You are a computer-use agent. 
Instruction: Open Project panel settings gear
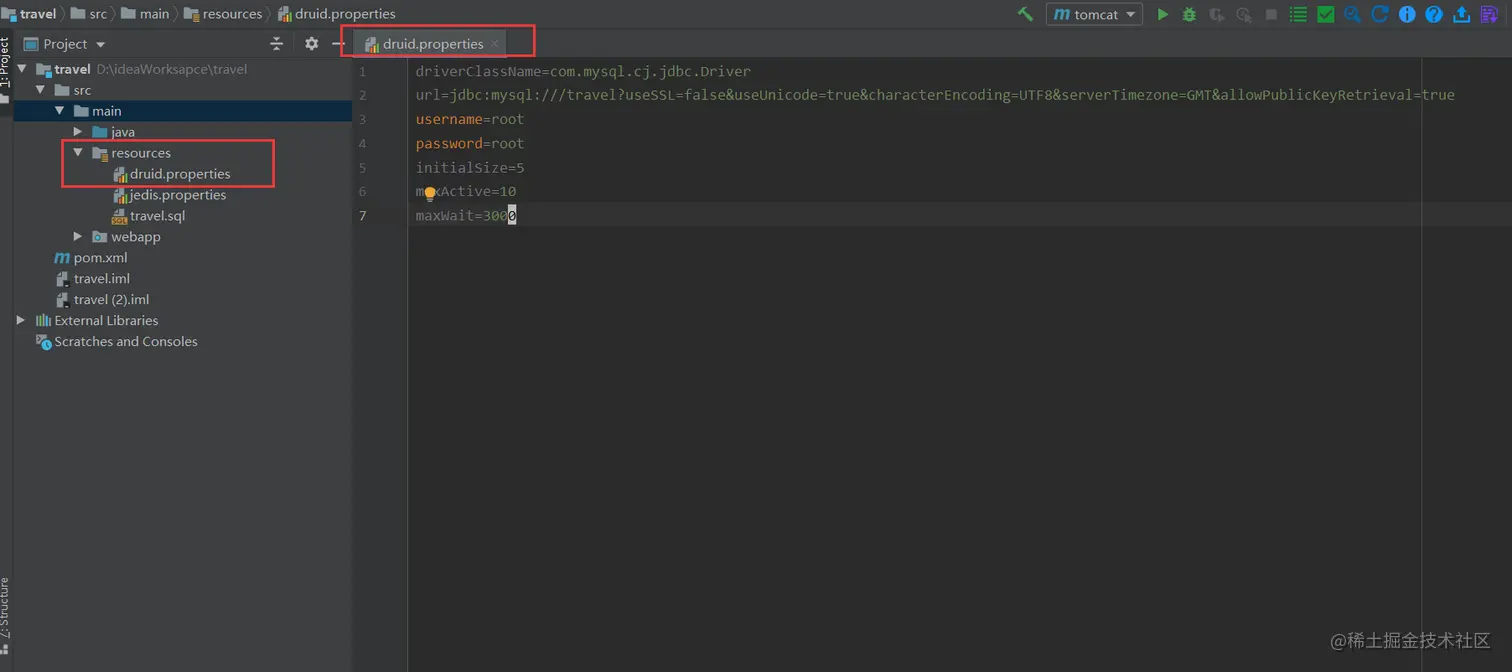[311, 44]
